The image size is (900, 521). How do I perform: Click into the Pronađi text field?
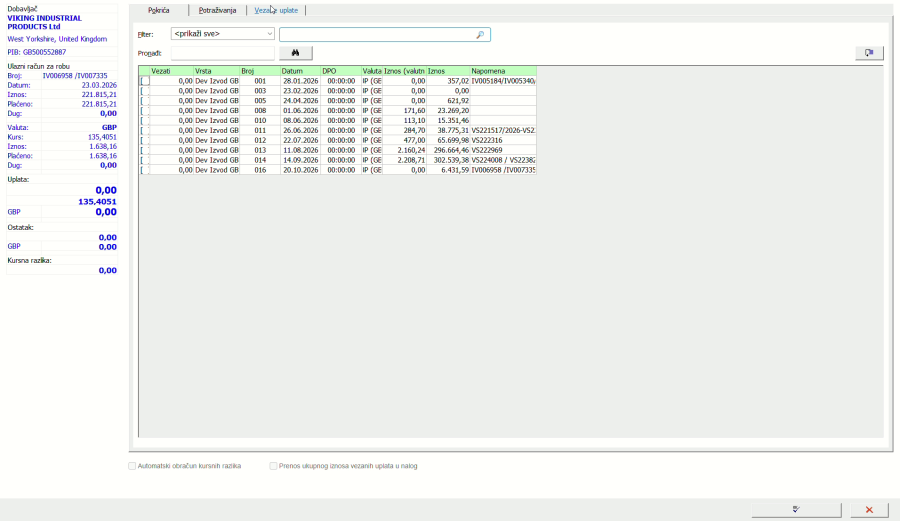(223, 53)
